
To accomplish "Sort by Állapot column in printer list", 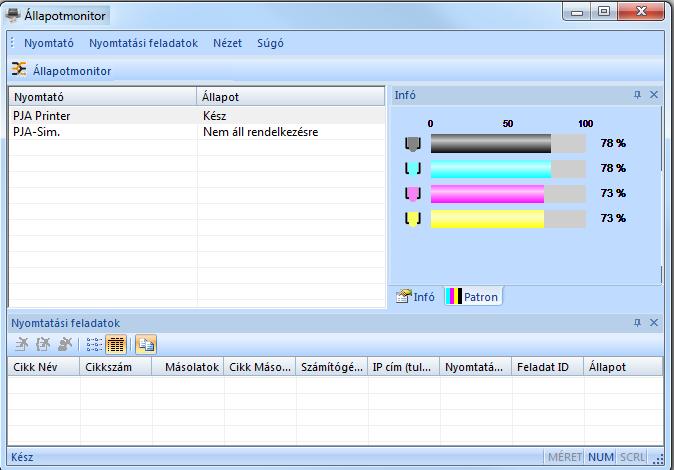I will click(291, 97).
